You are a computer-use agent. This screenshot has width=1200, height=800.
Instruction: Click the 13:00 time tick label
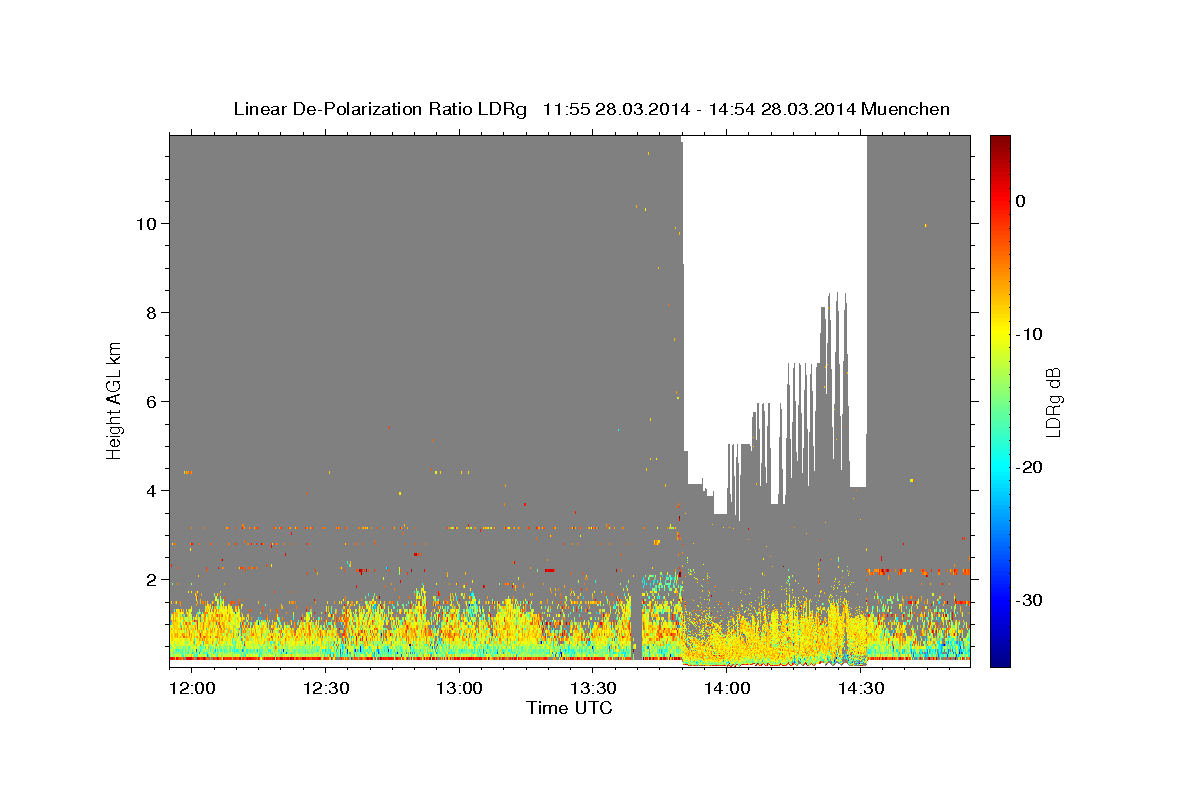point(459,689)
